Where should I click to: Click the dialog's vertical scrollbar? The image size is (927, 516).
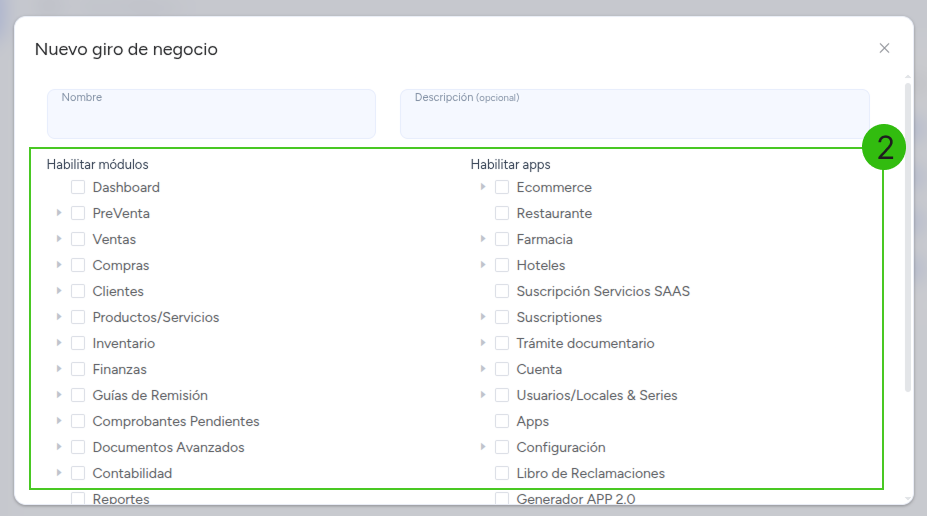[908, 237]
